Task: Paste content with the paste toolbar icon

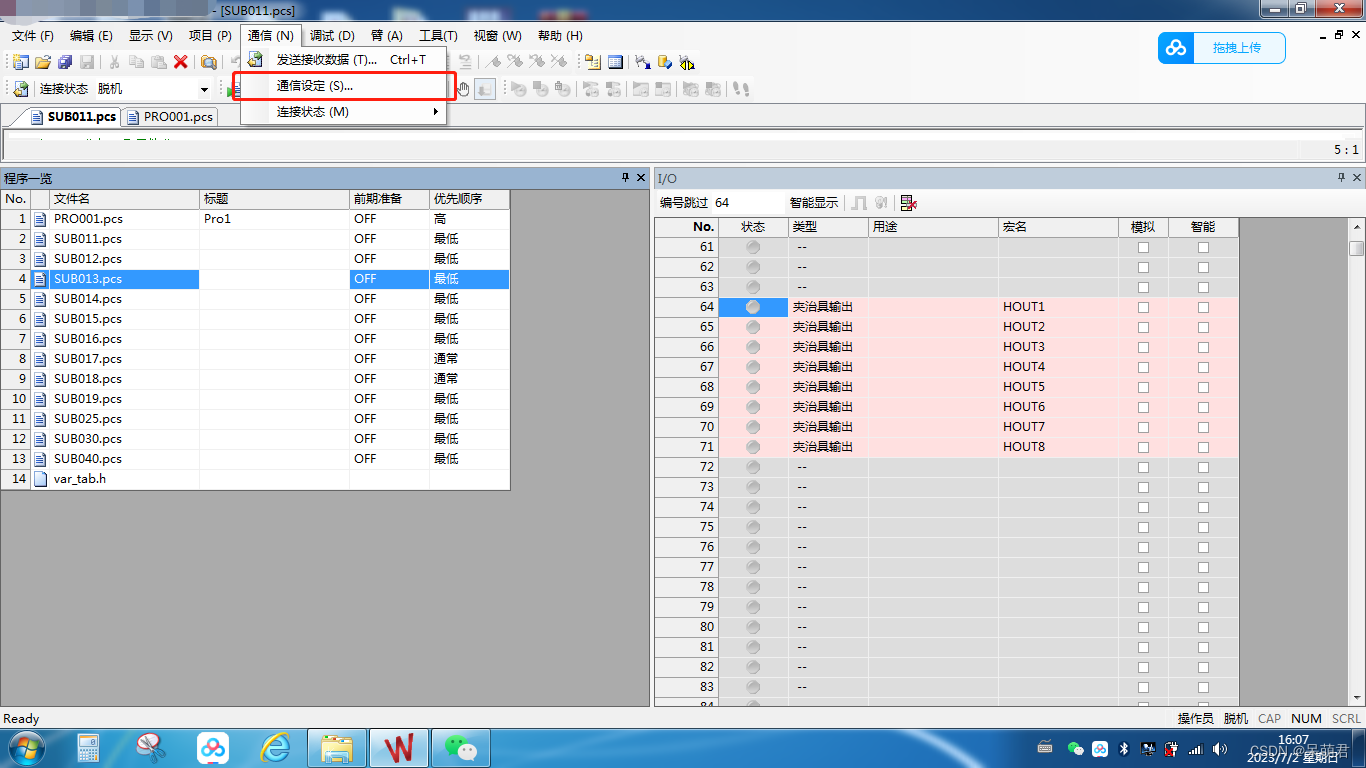Action: (x=157, y=61)
